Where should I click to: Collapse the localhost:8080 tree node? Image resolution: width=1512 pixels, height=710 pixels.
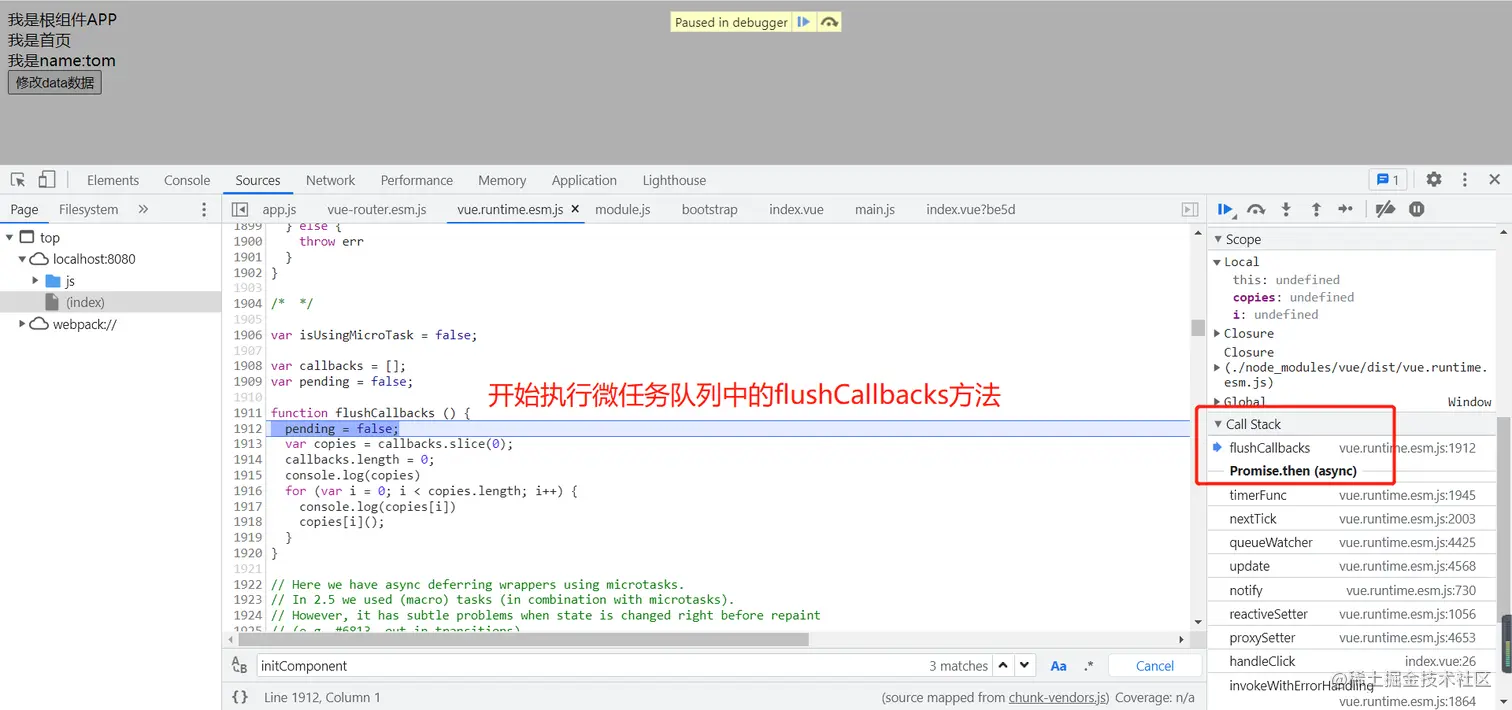point(22,259)
